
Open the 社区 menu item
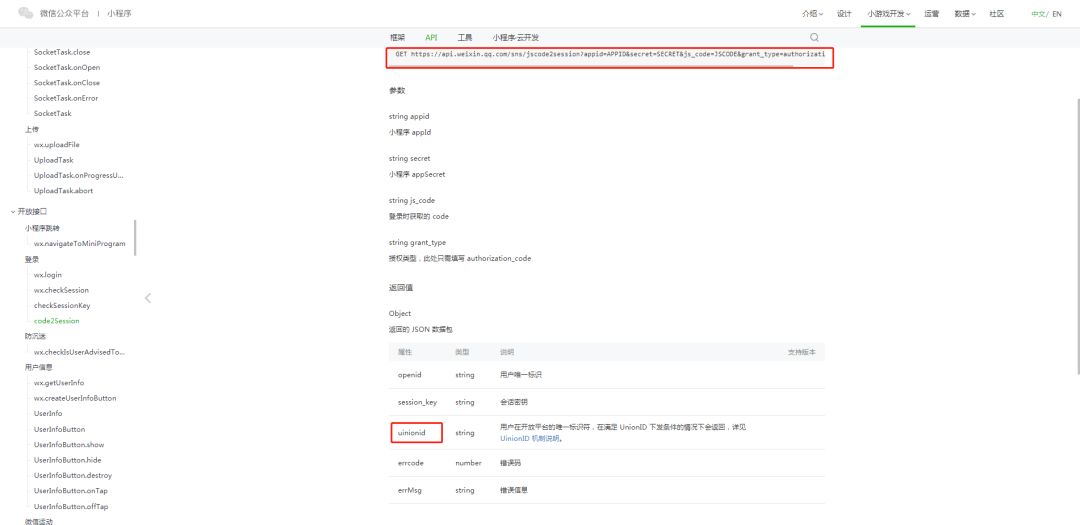pyautogui.click(x=996, y=14)
